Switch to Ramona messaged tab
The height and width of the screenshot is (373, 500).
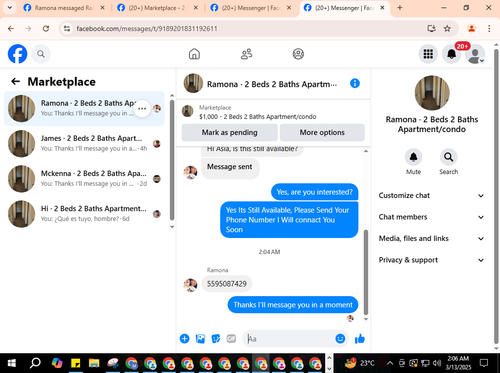click(x=64, y=8)
